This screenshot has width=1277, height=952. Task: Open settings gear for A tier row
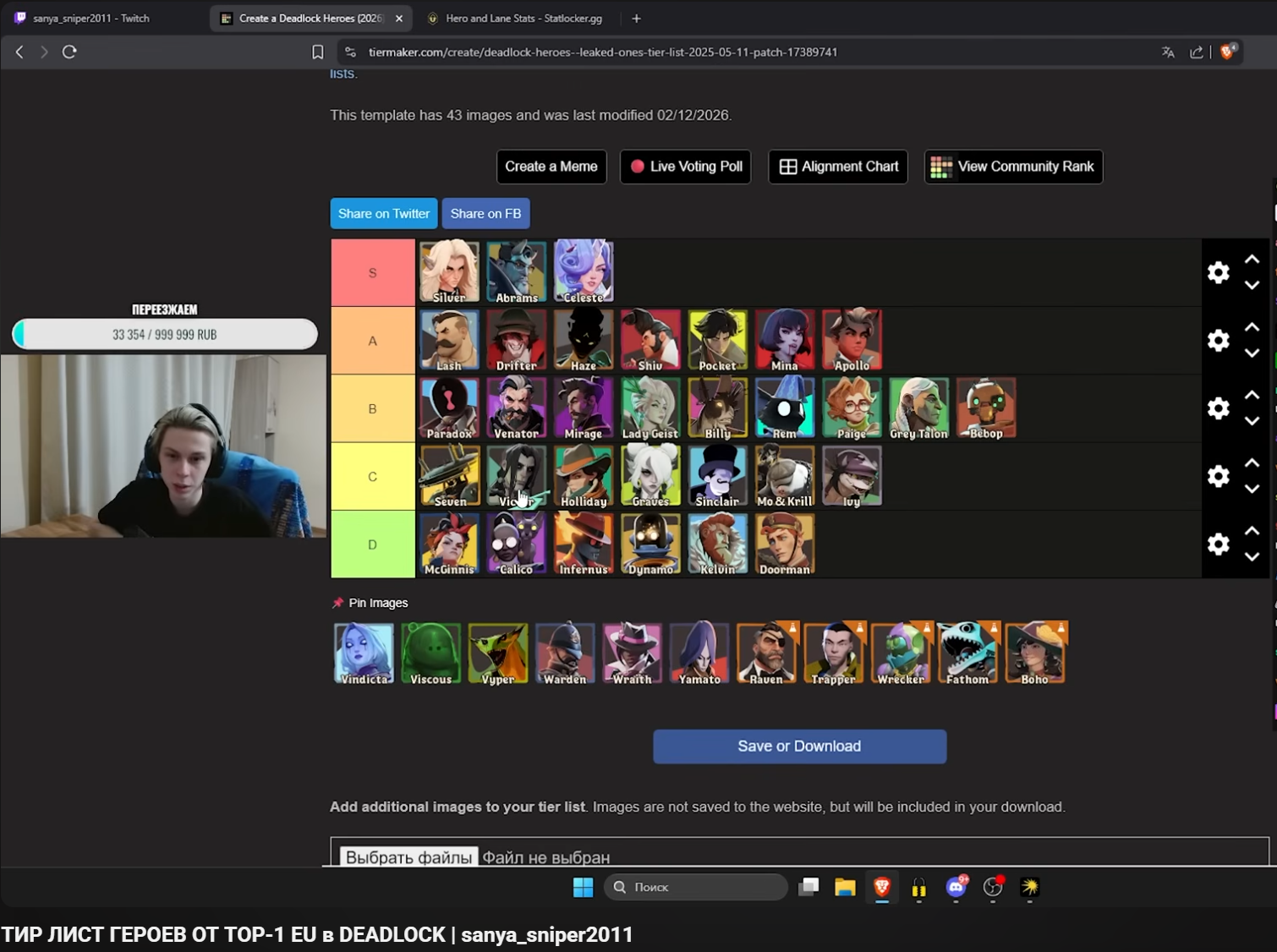point(1219,340)
